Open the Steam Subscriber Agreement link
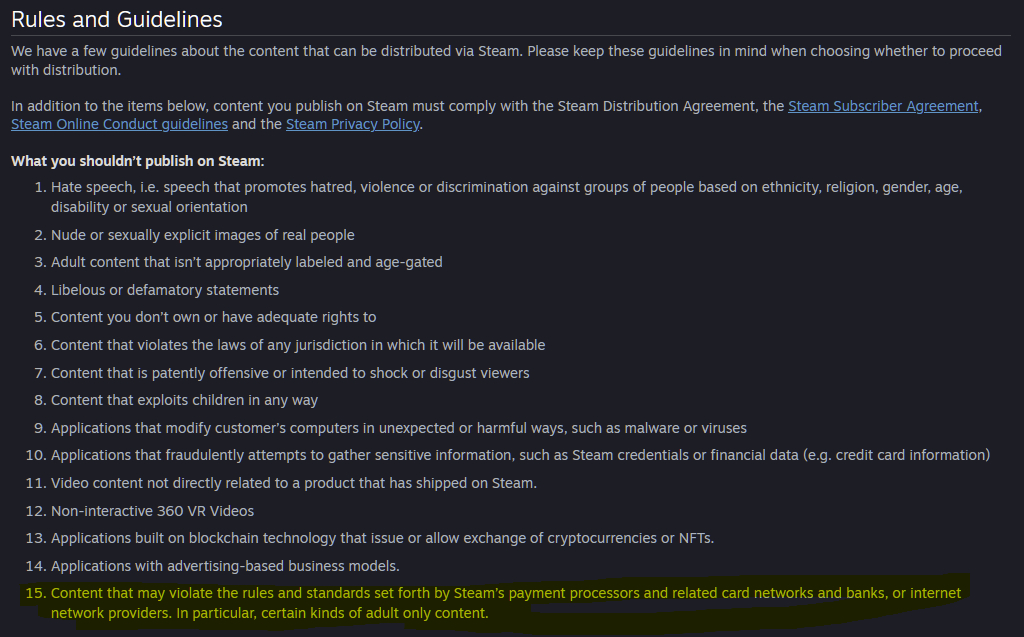Image resolution: width=1024 pixels, height=637 pixels. click(883, 106)
